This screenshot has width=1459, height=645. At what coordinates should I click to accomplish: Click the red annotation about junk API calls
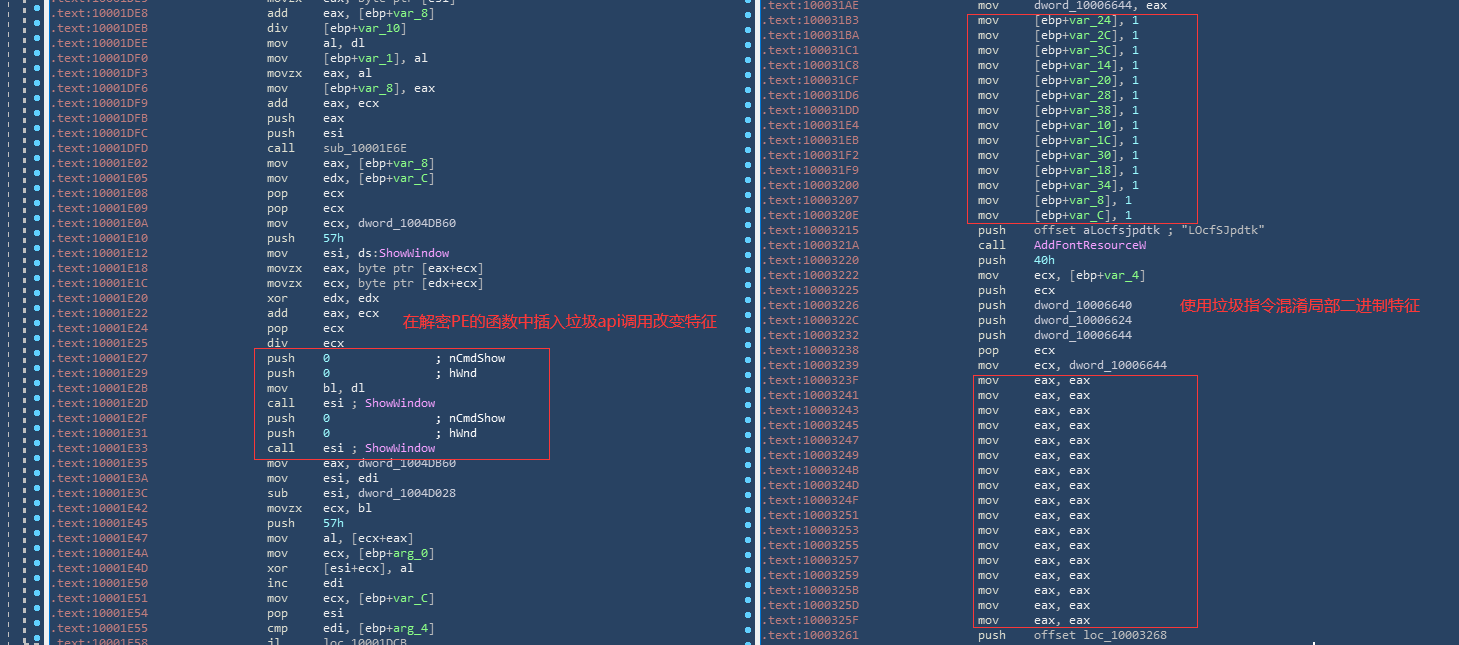coord(559,322)
